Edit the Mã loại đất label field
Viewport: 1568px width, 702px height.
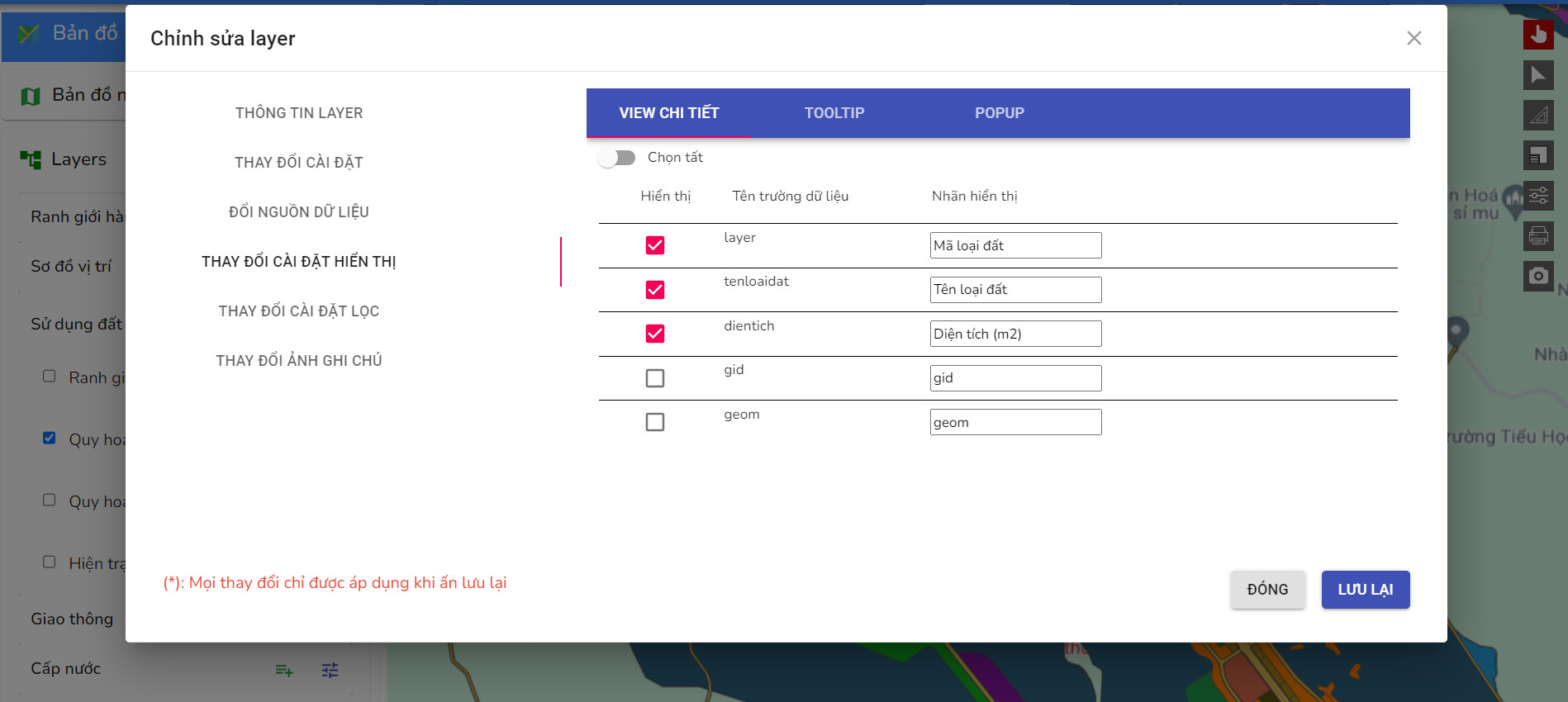(x=1015, y=245)
